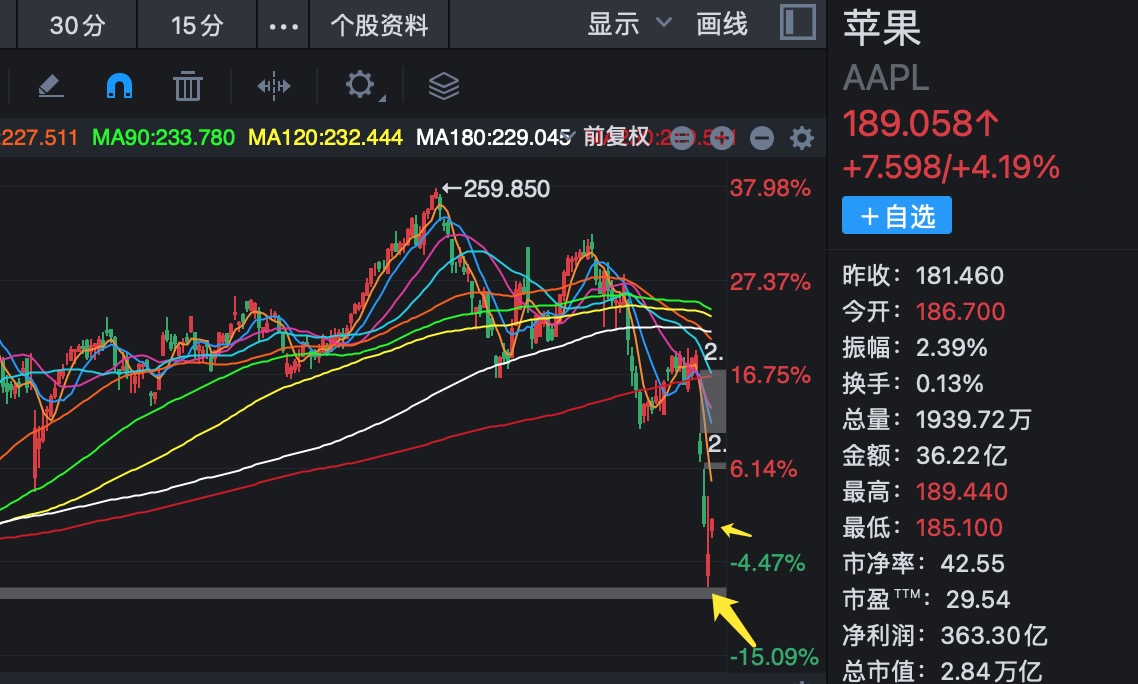Click the trash can delete drawings icon
The height and width of the screenshot is (684, 1138).
188,86
